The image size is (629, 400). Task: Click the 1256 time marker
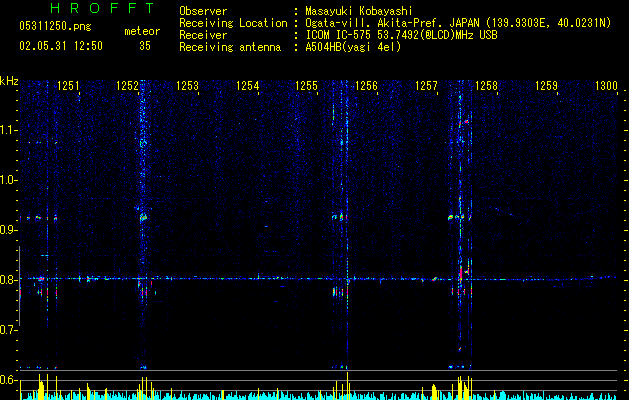click(x=366, y=86)
